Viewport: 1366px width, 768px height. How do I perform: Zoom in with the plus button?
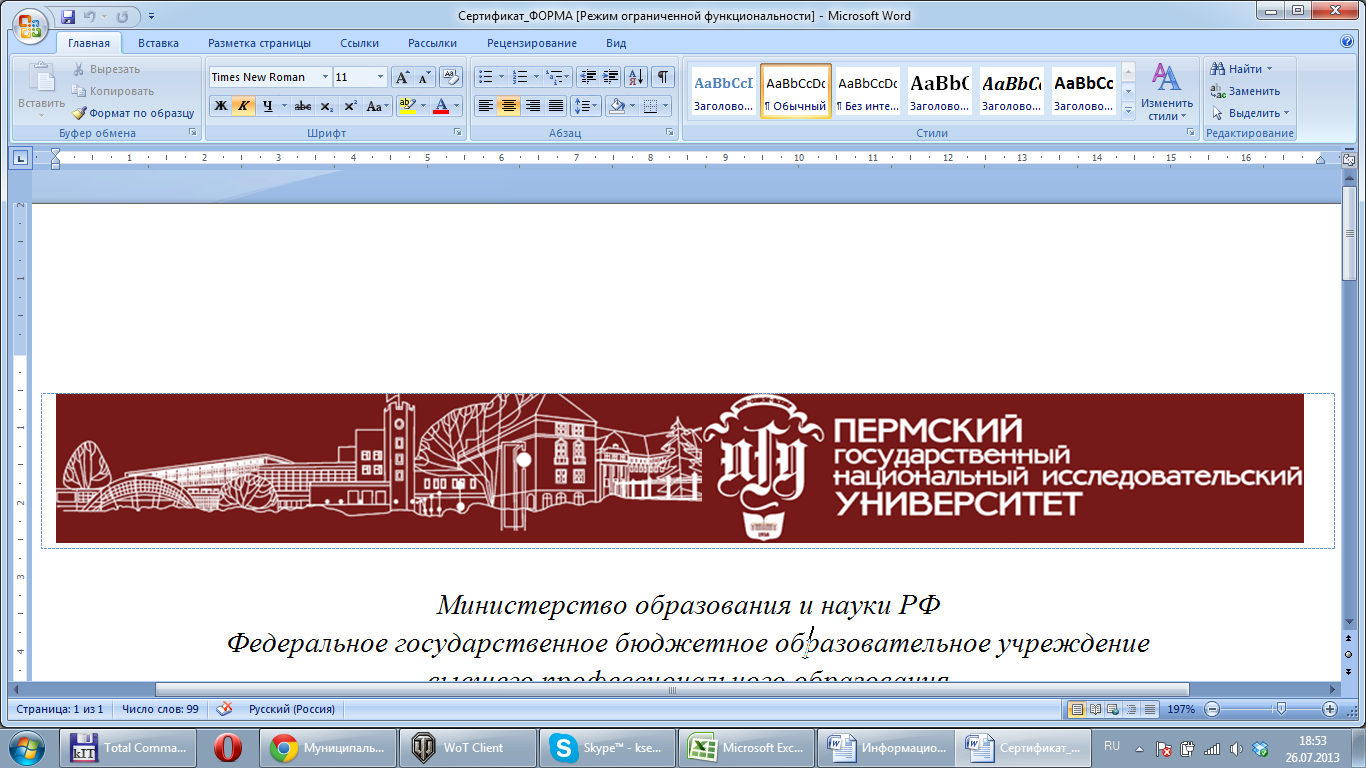point(1330,709)
